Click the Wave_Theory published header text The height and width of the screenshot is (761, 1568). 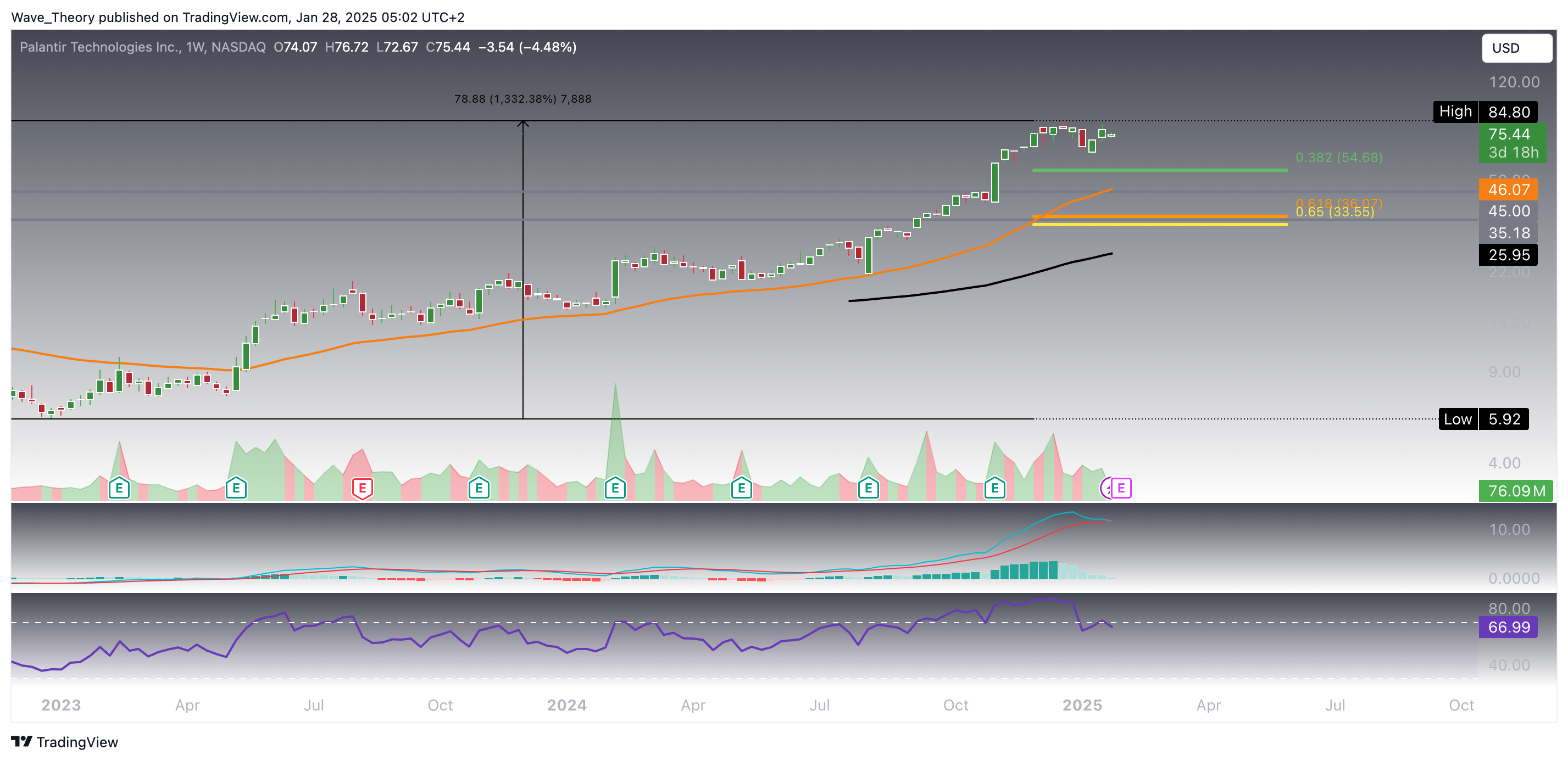coord(237,17)
